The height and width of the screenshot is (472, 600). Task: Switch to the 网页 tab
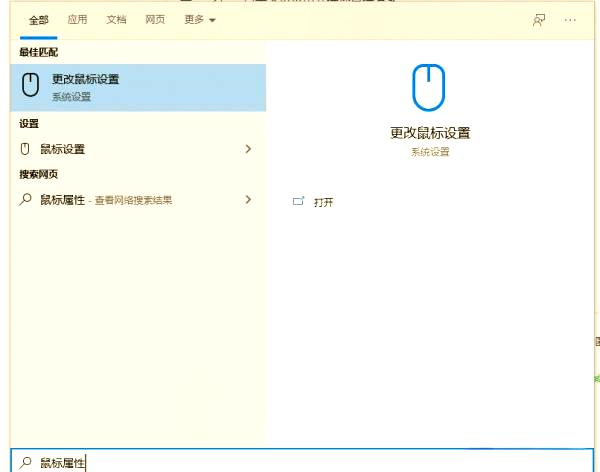[155, 19]
